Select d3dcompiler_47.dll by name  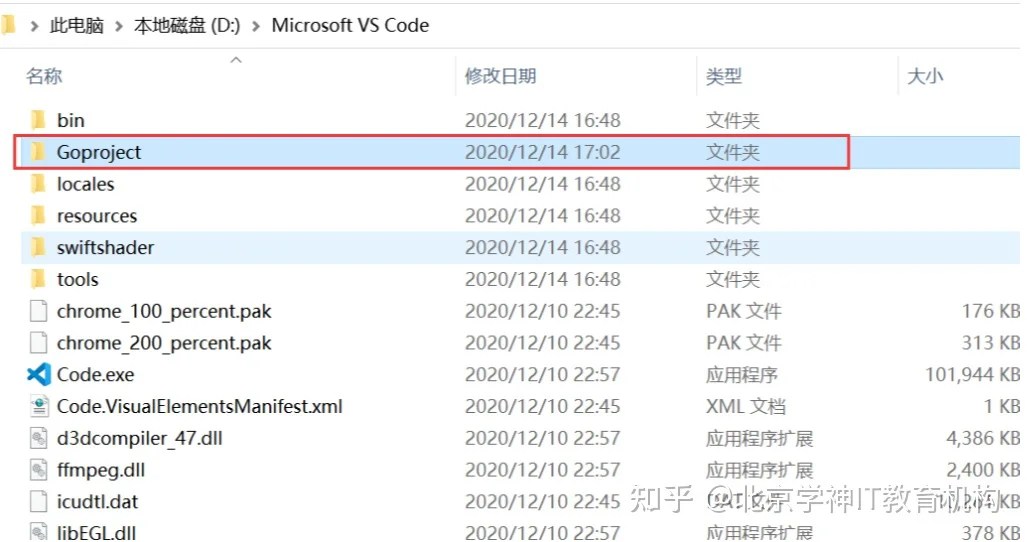[x=140, y=439]
